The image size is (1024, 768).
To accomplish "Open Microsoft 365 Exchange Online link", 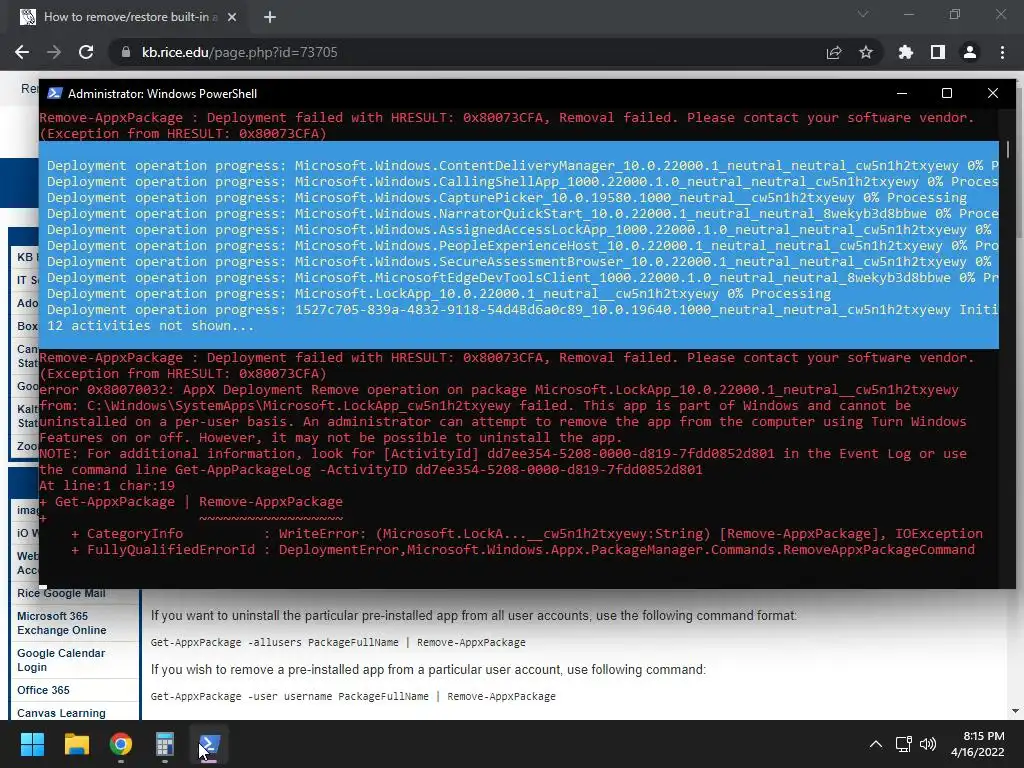I will click(61, 623).
